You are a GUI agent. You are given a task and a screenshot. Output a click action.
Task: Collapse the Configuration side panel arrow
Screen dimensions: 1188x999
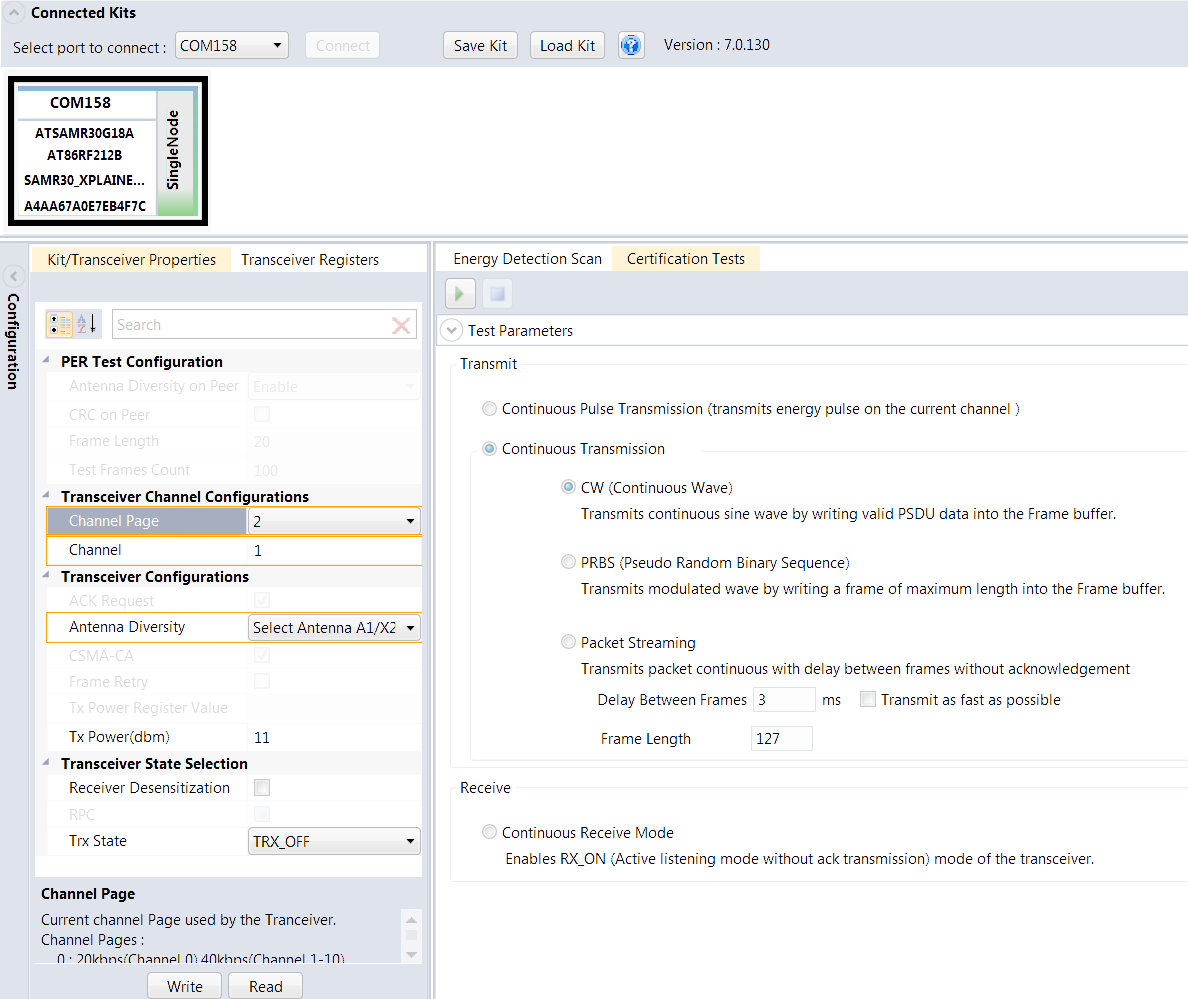pos(14,276)
